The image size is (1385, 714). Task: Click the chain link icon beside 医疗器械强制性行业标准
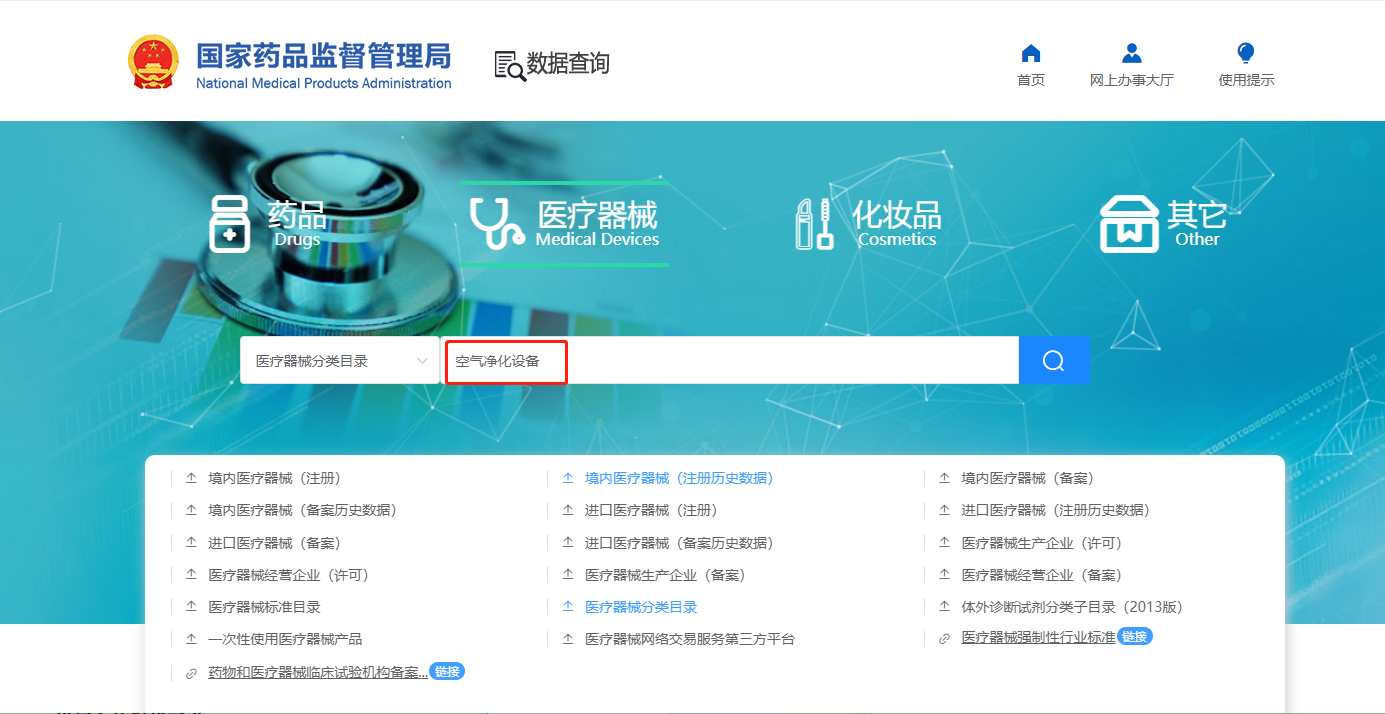(944, 639)
